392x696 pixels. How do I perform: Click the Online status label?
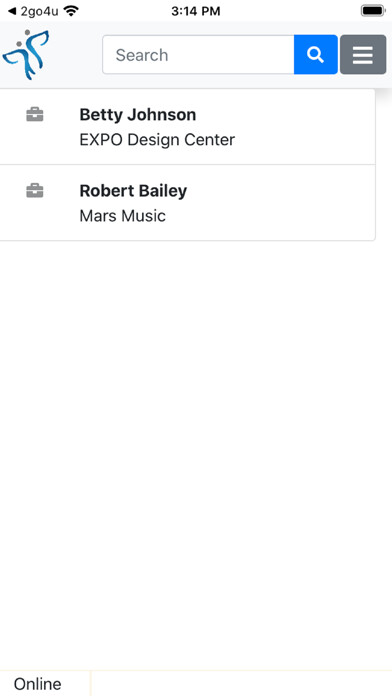point(38,684)
